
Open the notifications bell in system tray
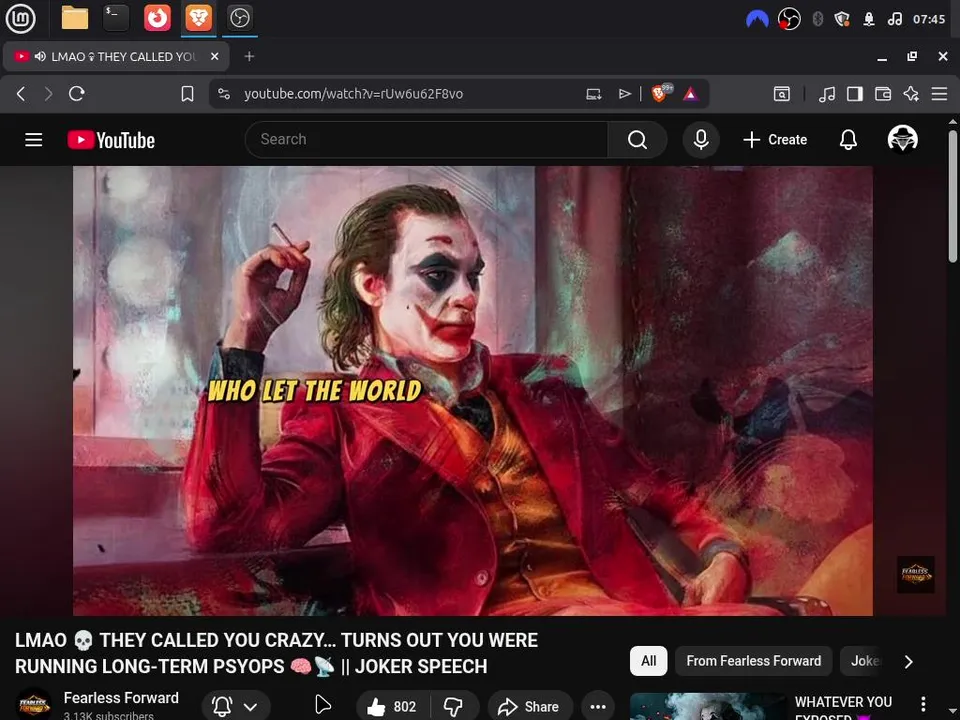pos(869,19)
